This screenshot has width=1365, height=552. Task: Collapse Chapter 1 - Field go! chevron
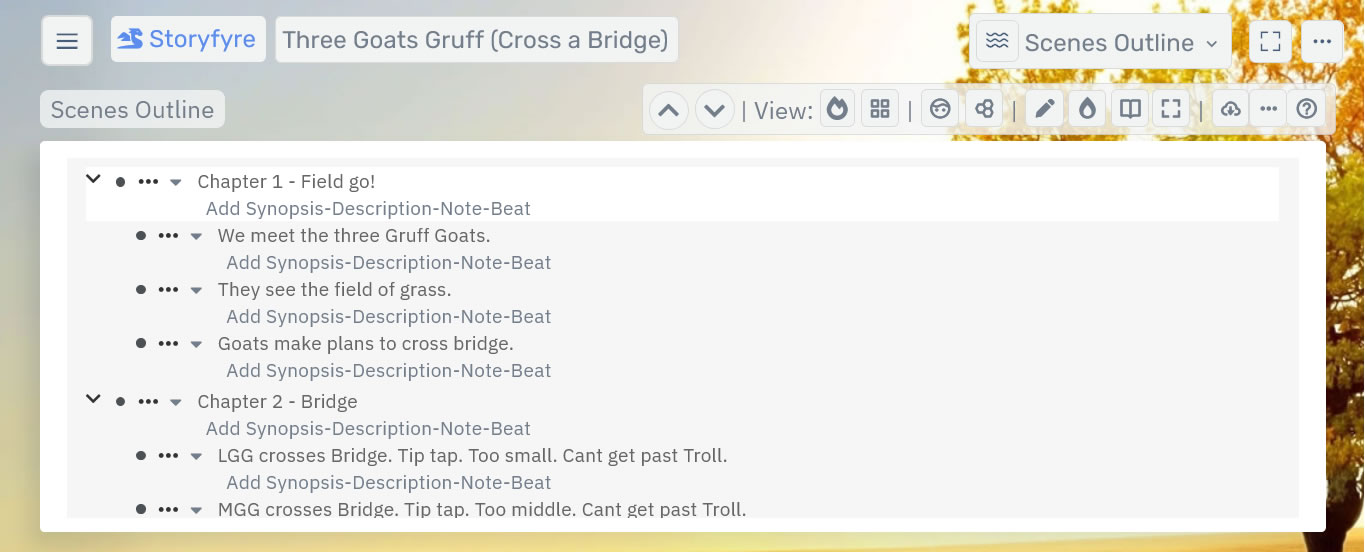tap(94, 179)
